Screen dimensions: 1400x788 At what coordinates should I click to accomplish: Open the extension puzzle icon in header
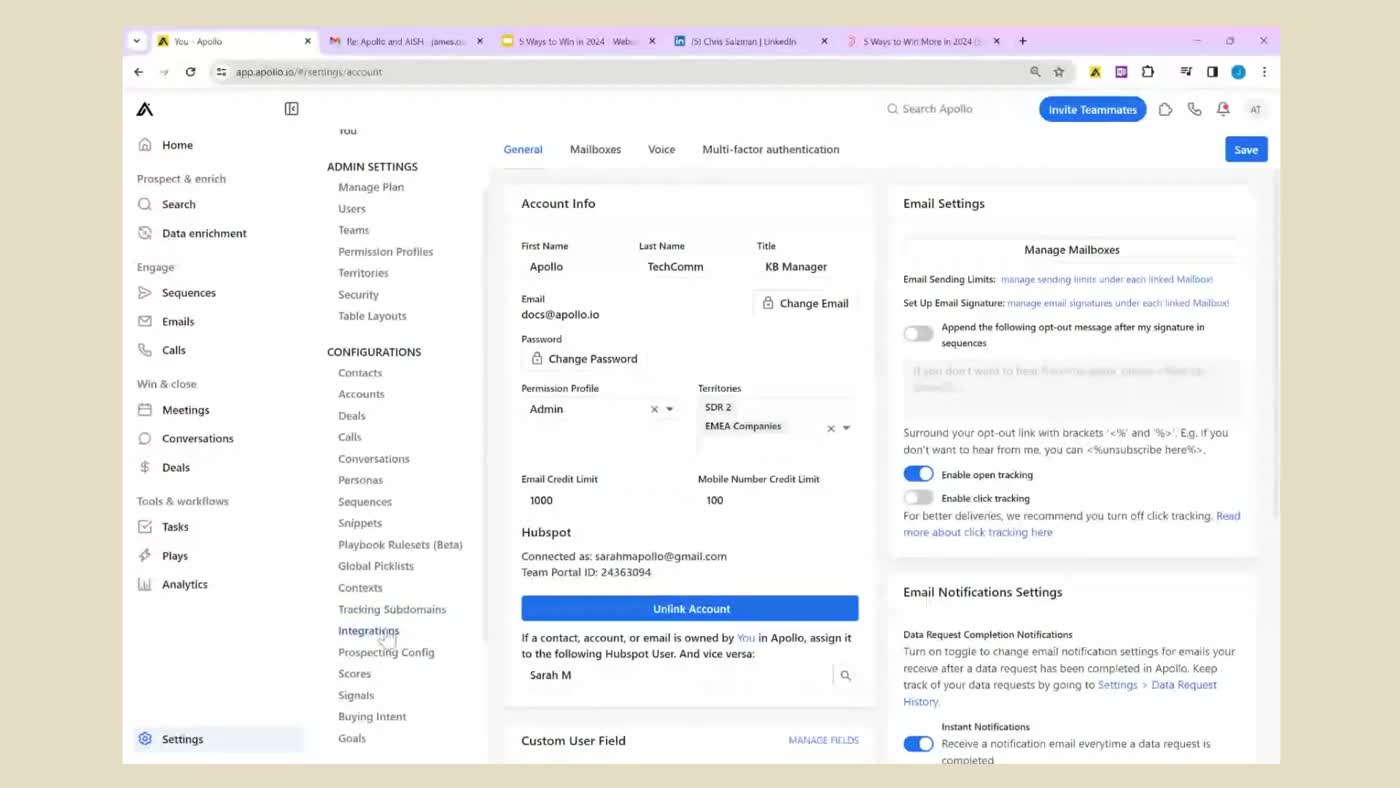point(1165,109)
